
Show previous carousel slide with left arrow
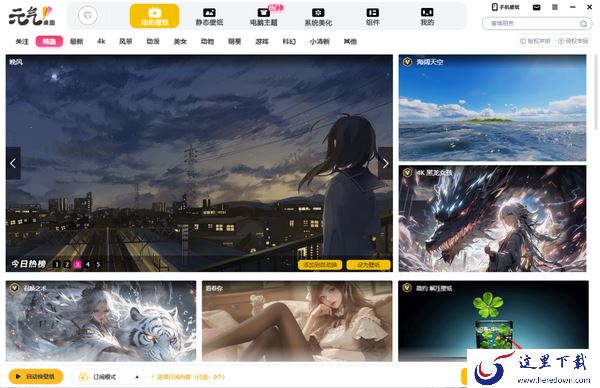click(x=13, y=163)
